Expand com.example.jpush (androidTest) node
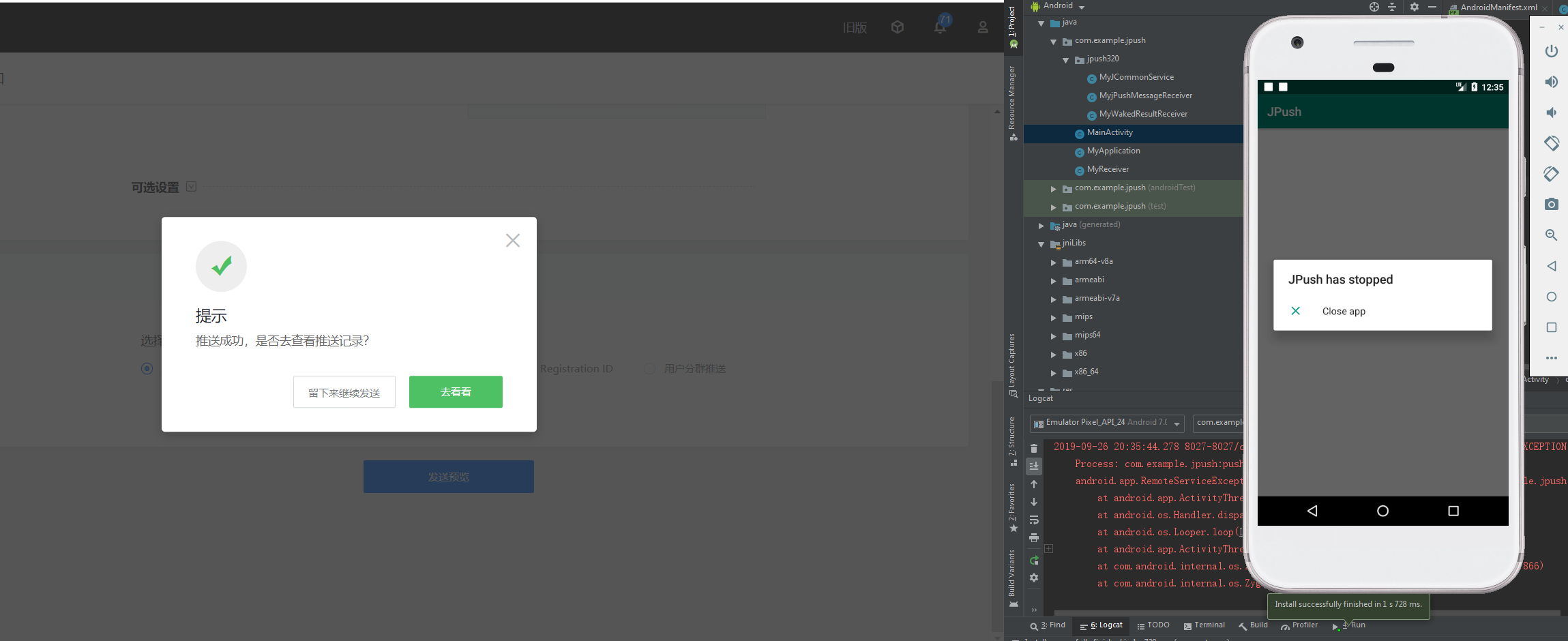The width and height of the screenshot is (1568, 641). pos(1054,189)
